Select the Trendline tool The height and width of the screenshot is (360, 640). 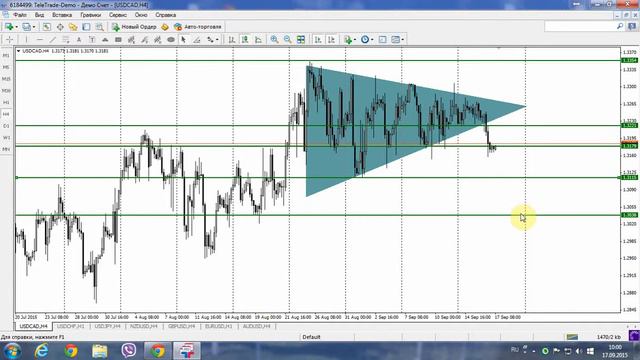pyautogui.click(x=53, y=40)
